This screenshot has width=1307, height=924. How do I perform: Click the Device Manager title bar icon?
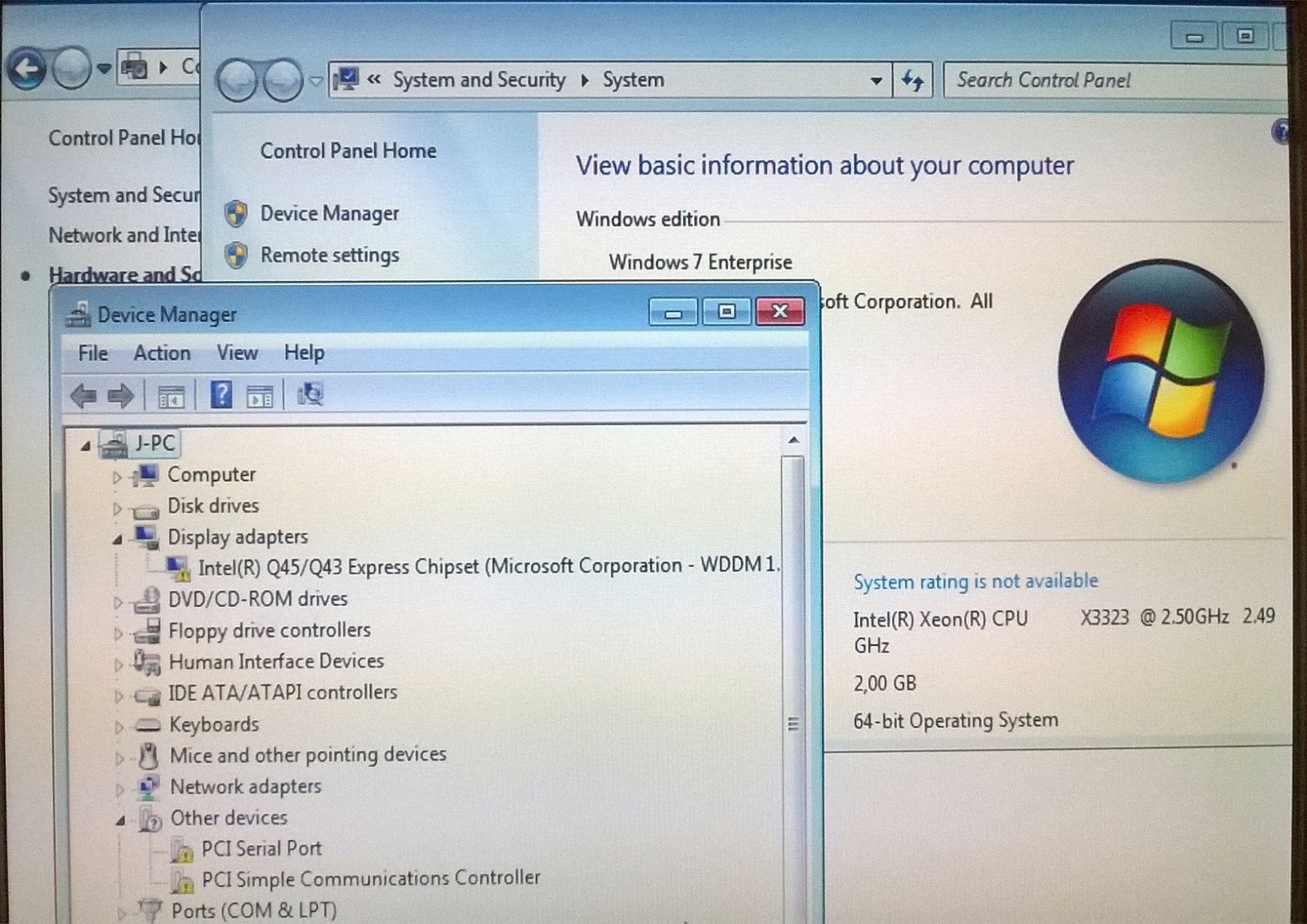click(78, 315)
